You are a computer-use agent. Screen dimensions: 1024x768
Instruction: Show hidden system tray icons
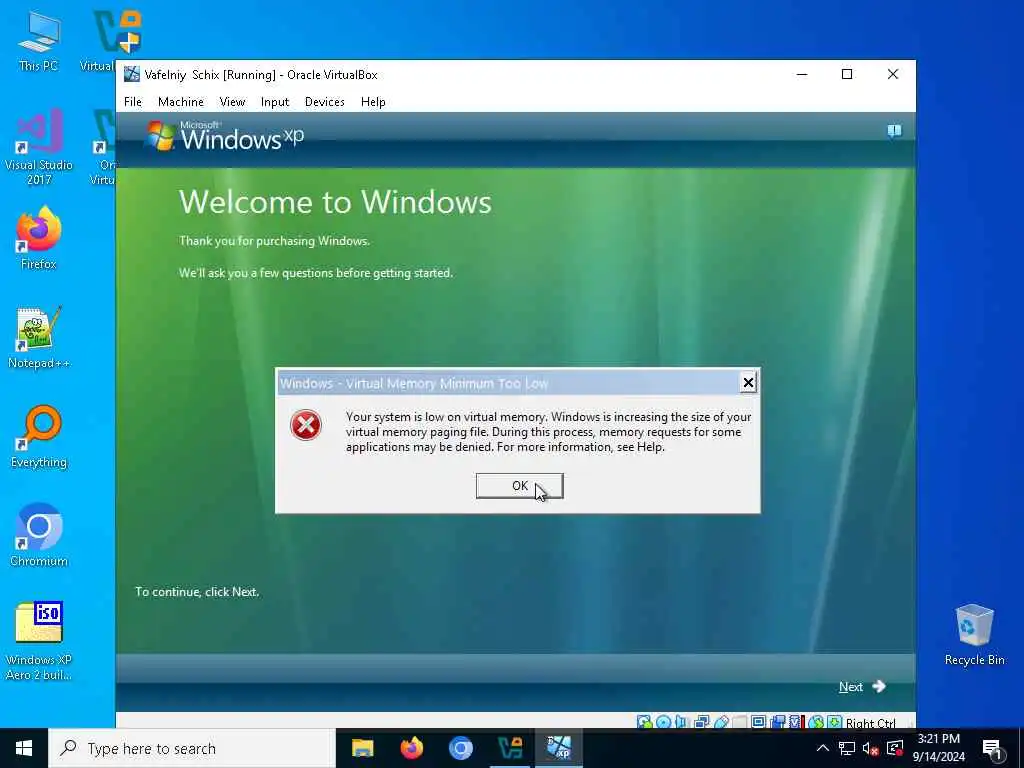(823, 748)
